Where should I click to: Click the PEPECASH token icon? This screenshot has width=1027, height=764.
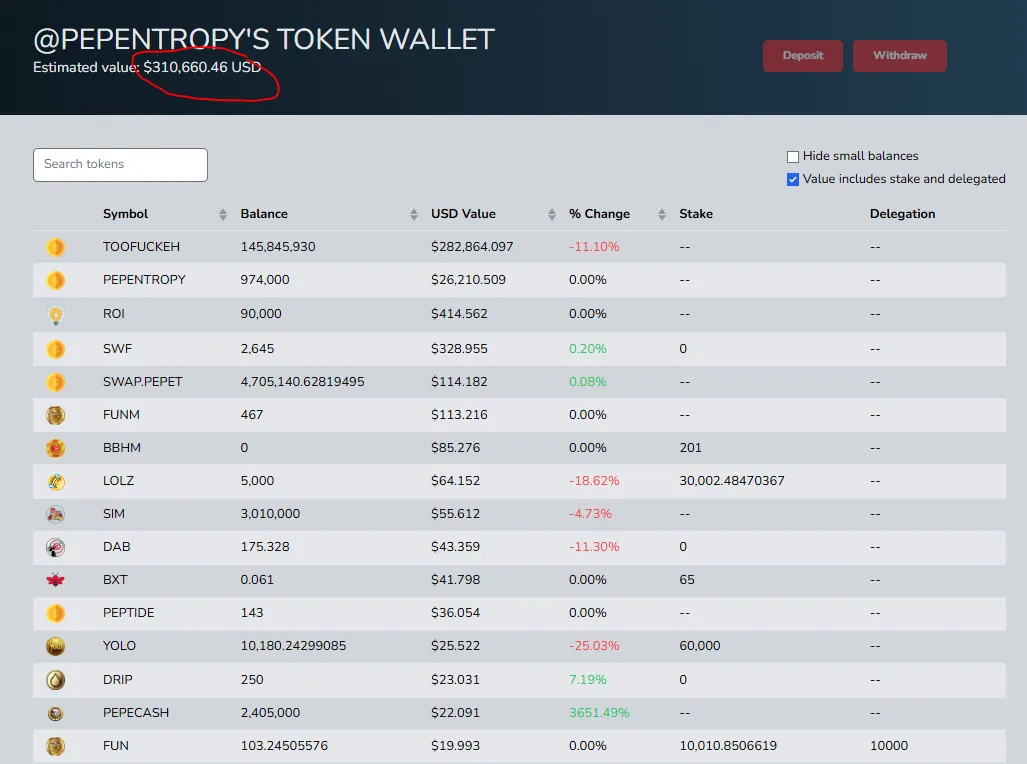(56, 714)
